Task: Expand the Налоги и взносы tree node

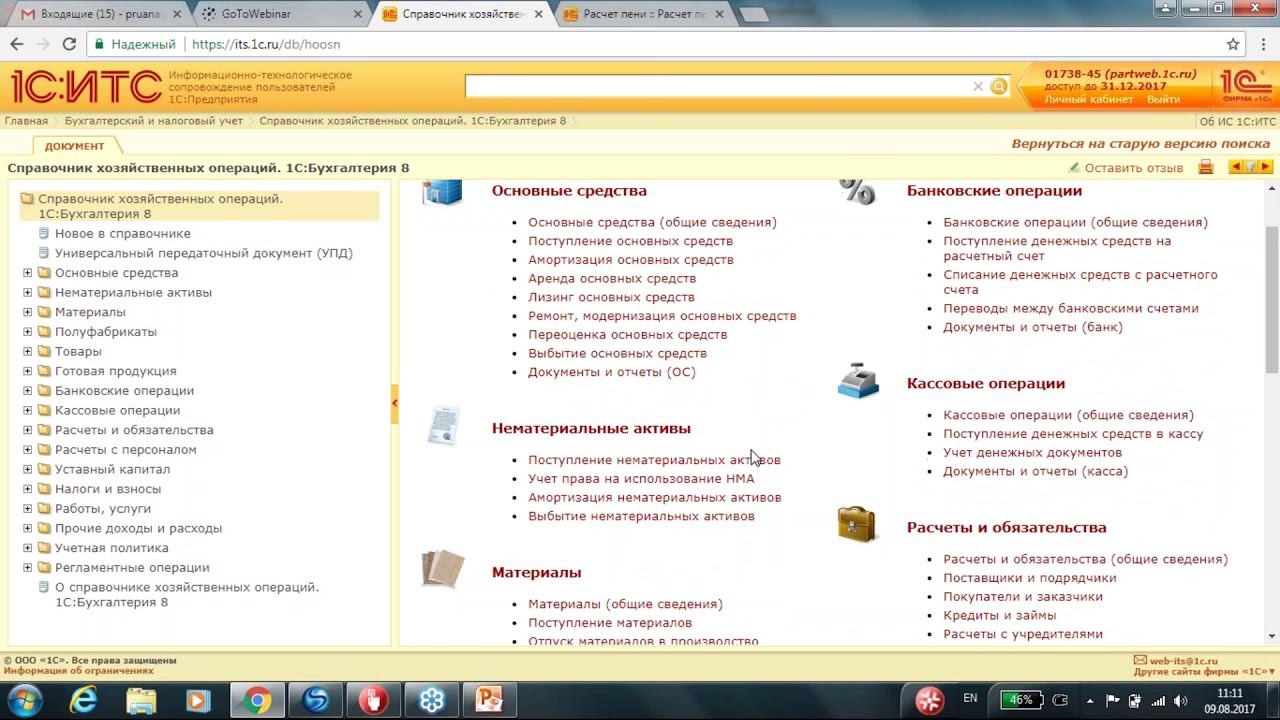Action: tap(28, 489)
